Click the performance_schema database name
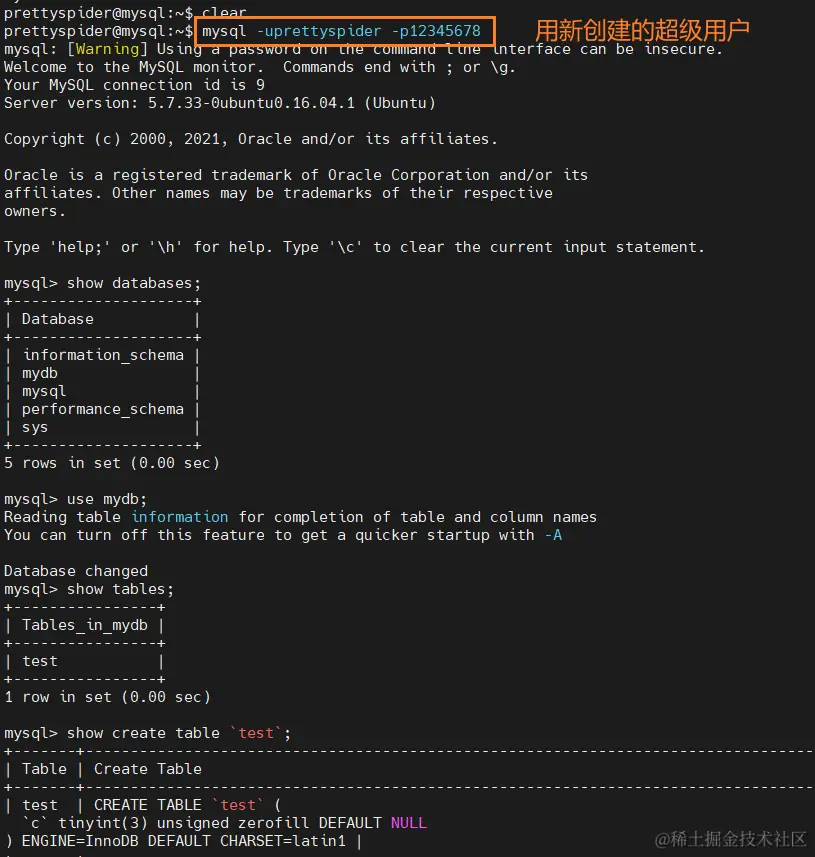 coord(103,408)
